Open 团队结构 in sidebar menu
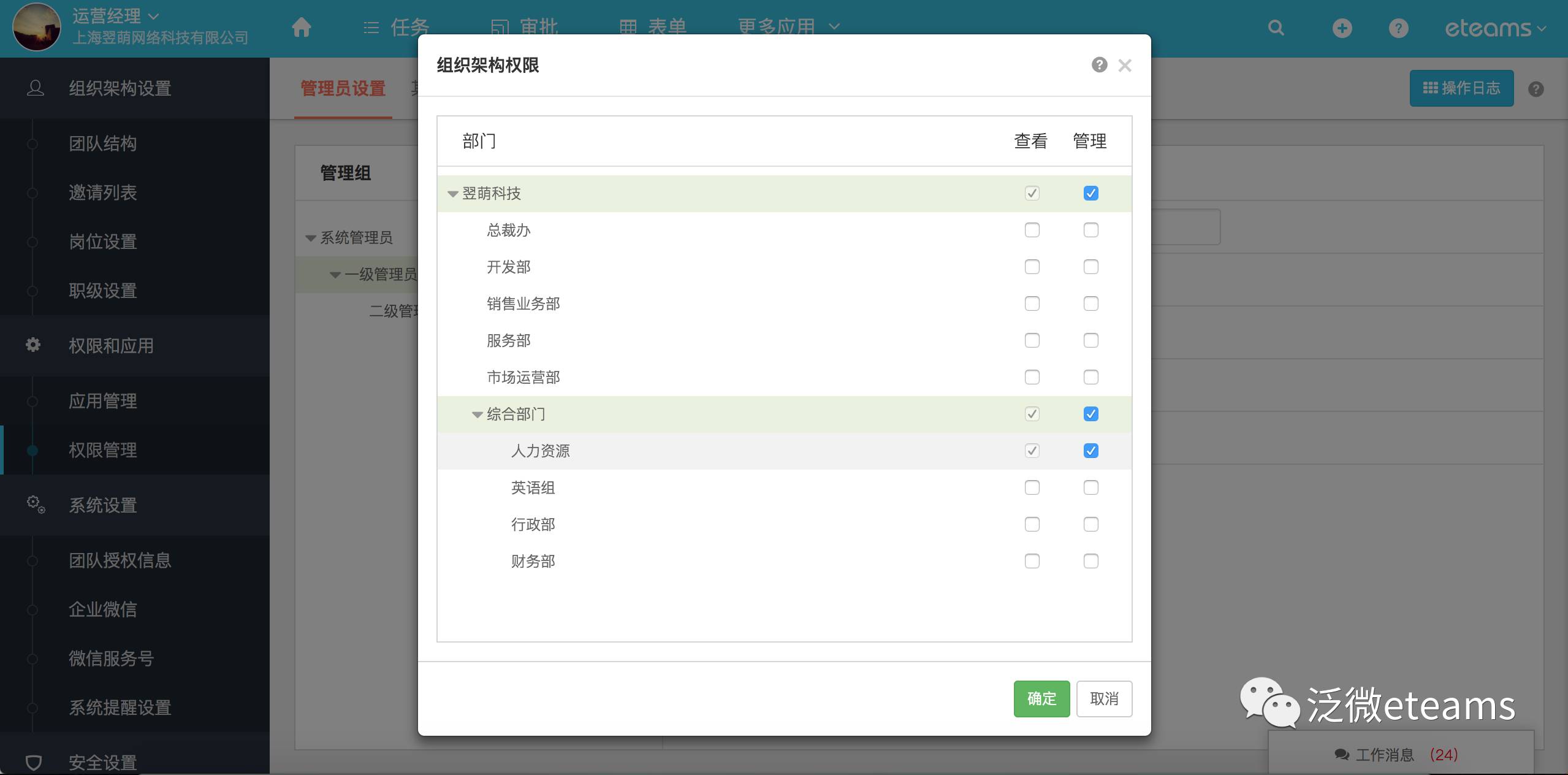Viewport: 1568px width, 775px height. (102, 143)
